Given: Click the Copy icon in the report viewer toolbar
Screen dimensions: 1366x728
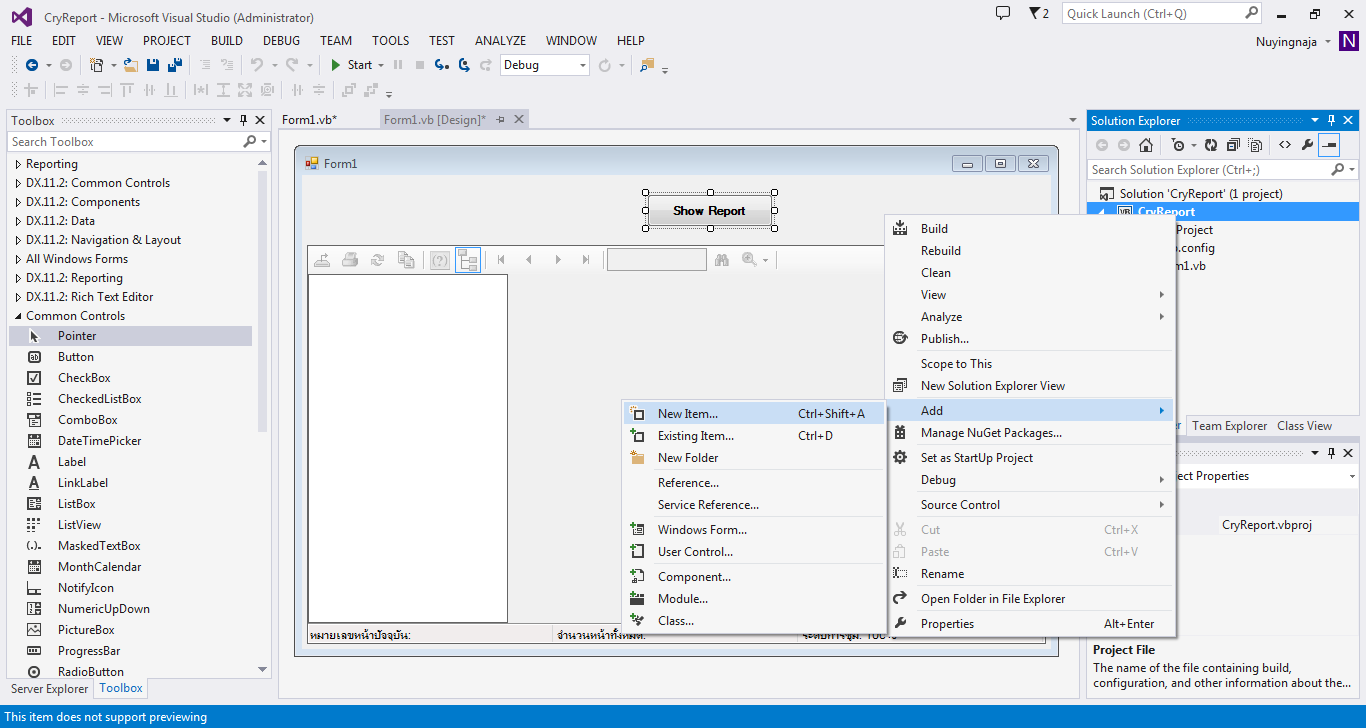Looking at the screenshot, I should [406, 260].
